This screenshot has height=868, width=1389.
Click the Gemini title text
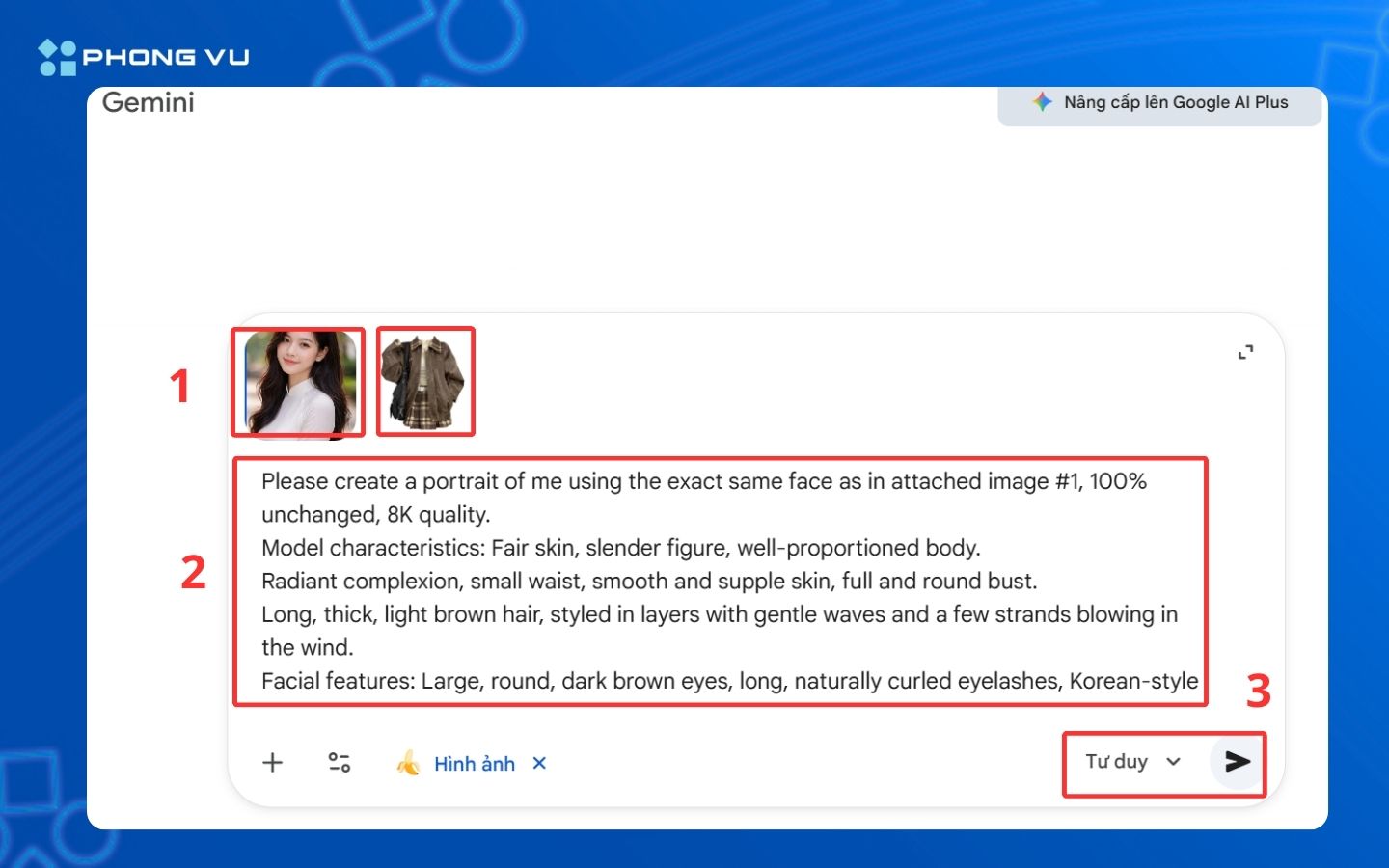pos(149,102)
